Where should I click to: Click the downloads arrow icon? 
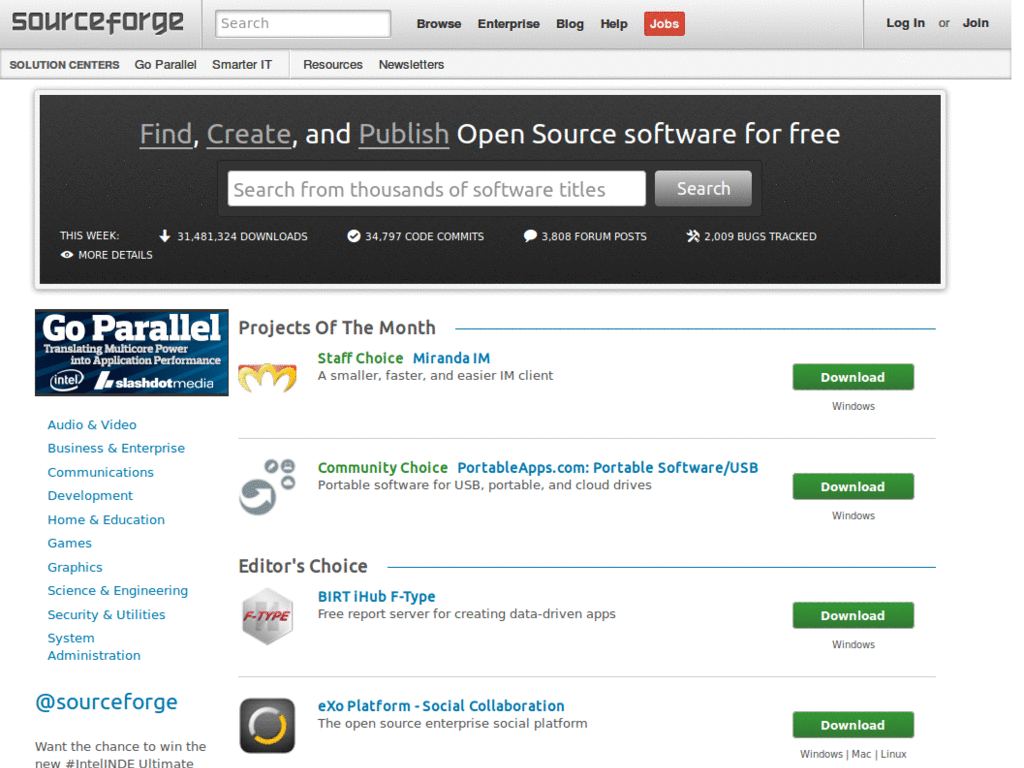click(165, 236)
